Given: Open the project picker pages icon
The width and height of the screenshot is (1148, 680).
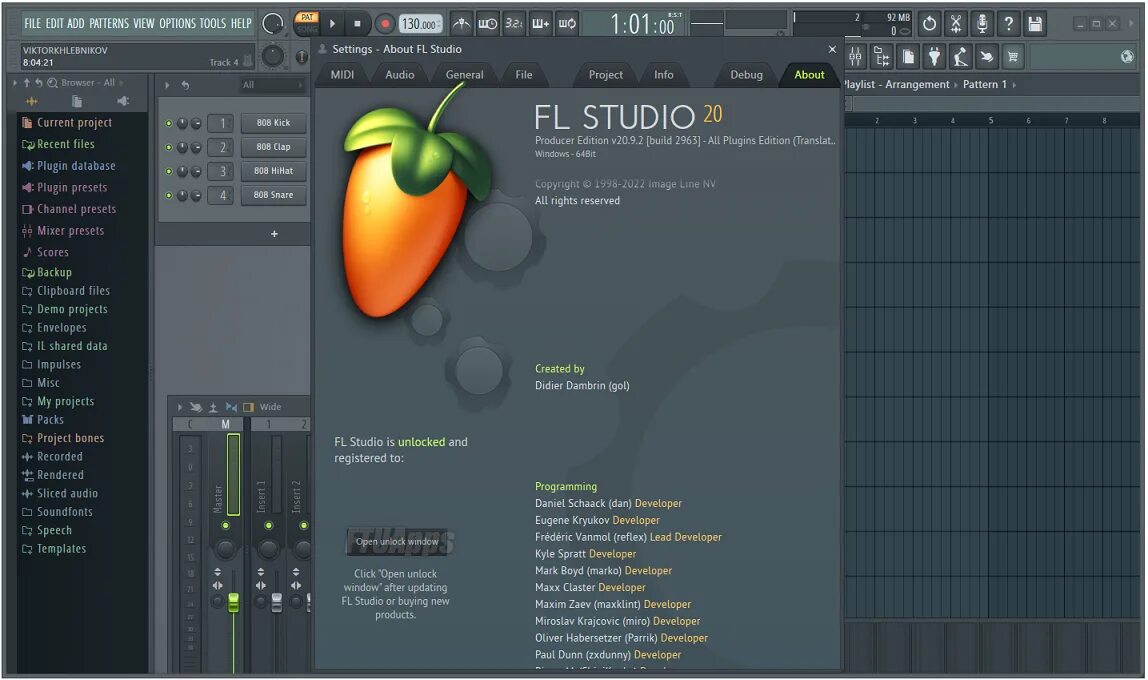Looking at the screenshot, I should (x=908, y=56).
